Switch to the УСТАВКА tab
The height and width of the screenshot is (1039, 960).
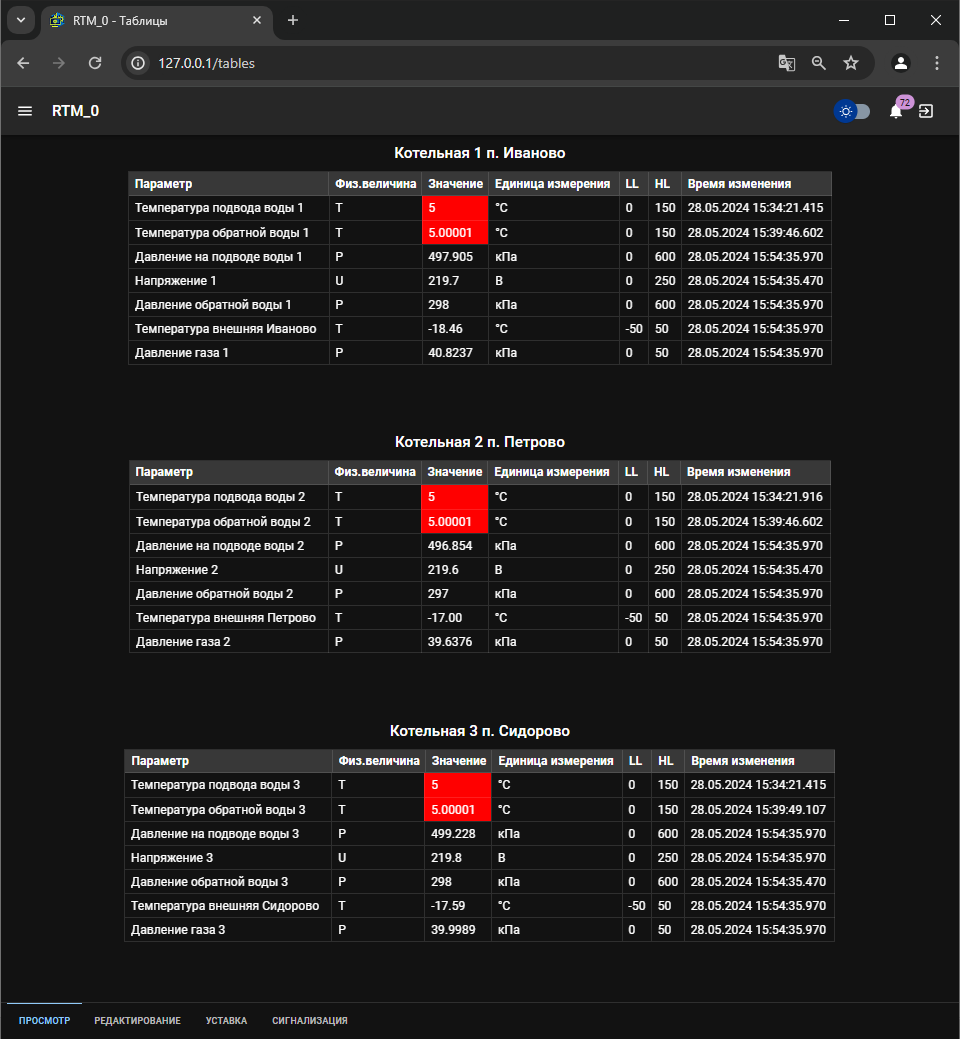pos(226,1020)
